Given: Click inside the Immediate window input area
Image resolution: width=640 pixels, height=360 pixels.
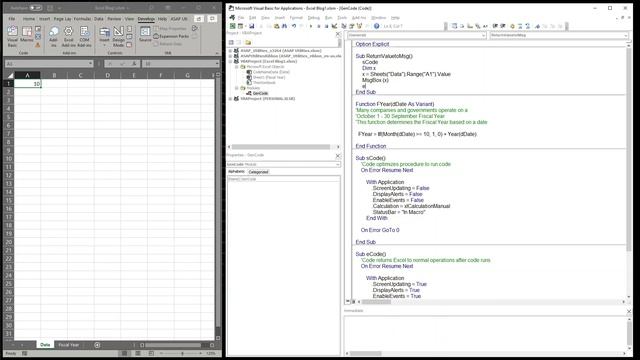Looking at the screenshot, I should 486,333.
